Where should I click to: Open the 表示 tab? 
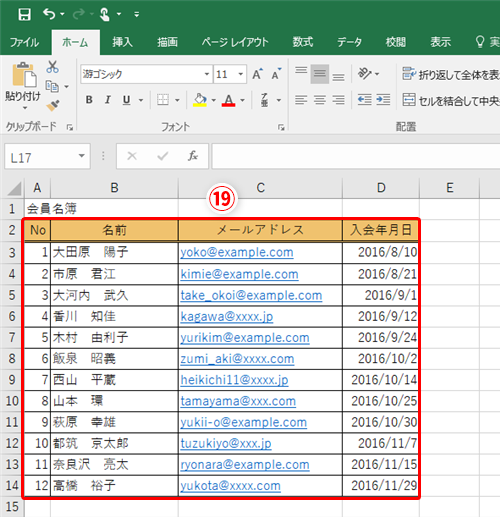pos(440,42)
